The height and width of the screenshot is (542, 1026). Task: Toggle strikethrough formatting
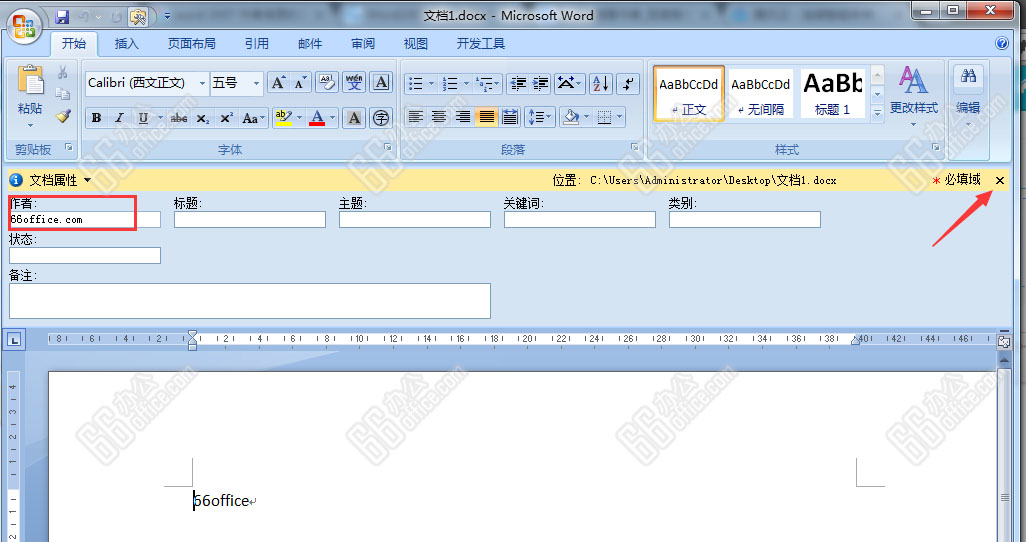[179, 118]
